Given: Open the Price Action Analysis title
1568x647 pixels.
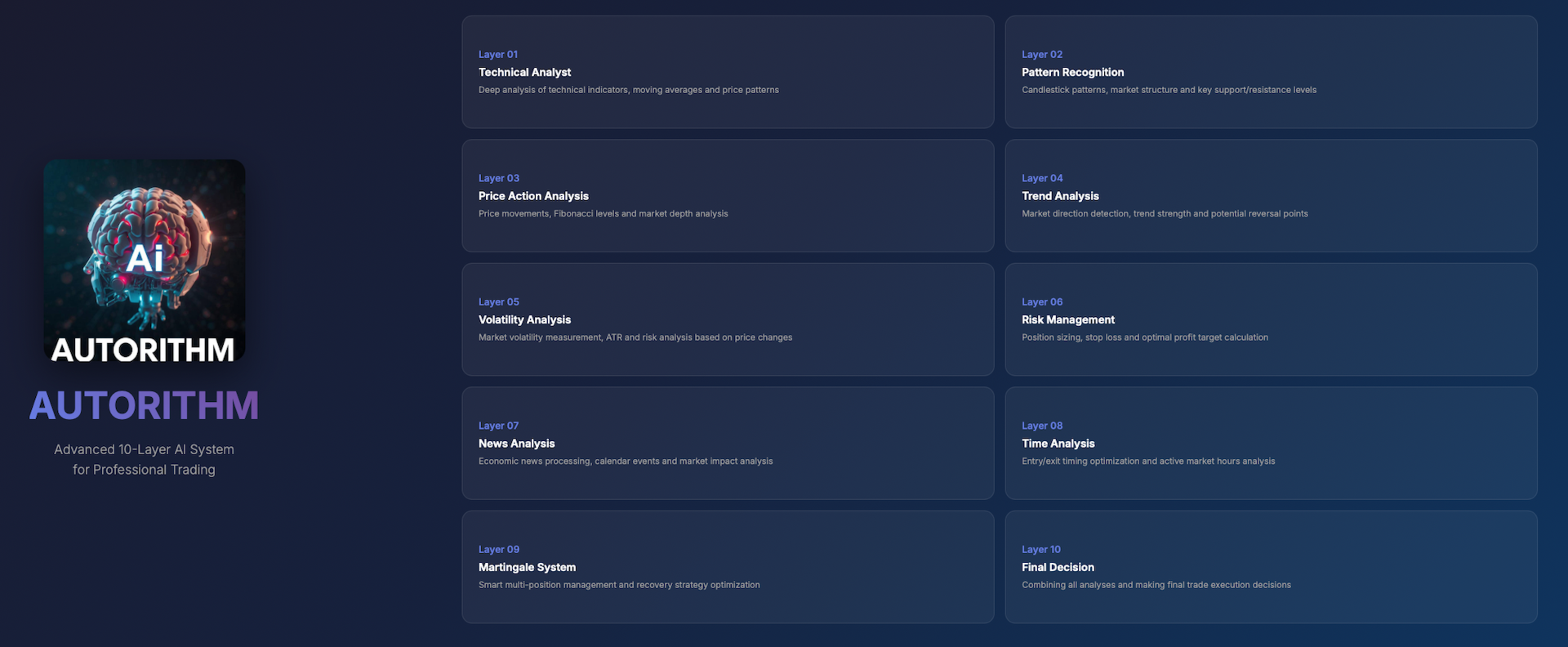Looking at the screenshot, I should pos(533,196).
